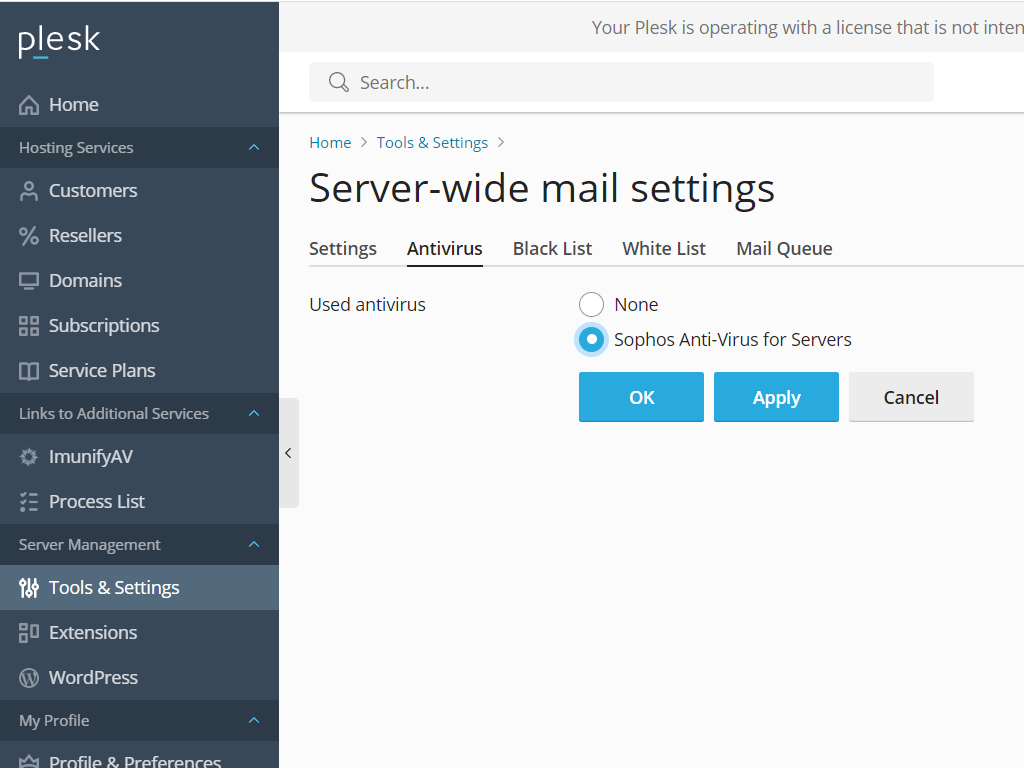Viewport: 1024px width, 768px height.
Task: Select the None antivirus option
Action: [x=591, y=304]
